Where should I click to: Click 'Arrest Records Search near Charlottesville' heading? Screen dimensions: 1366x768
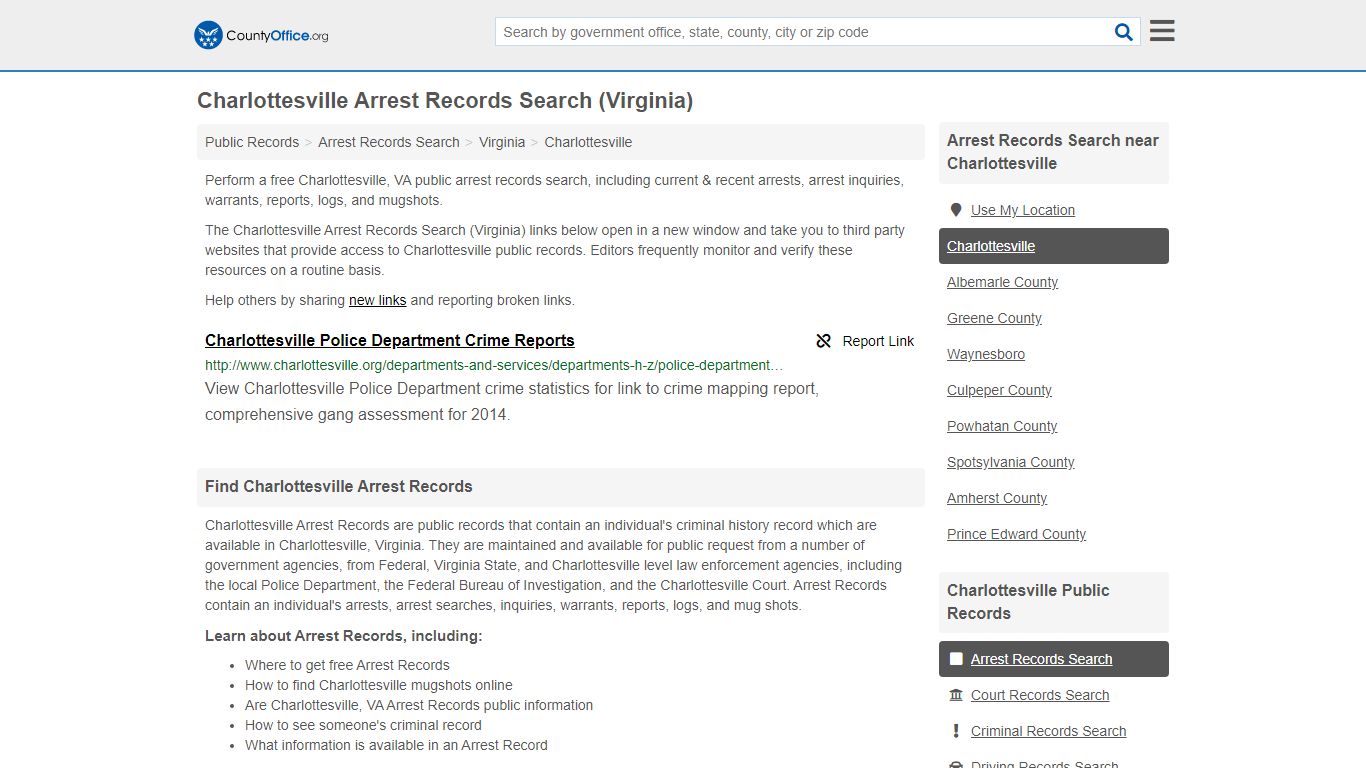[1053, 152]
